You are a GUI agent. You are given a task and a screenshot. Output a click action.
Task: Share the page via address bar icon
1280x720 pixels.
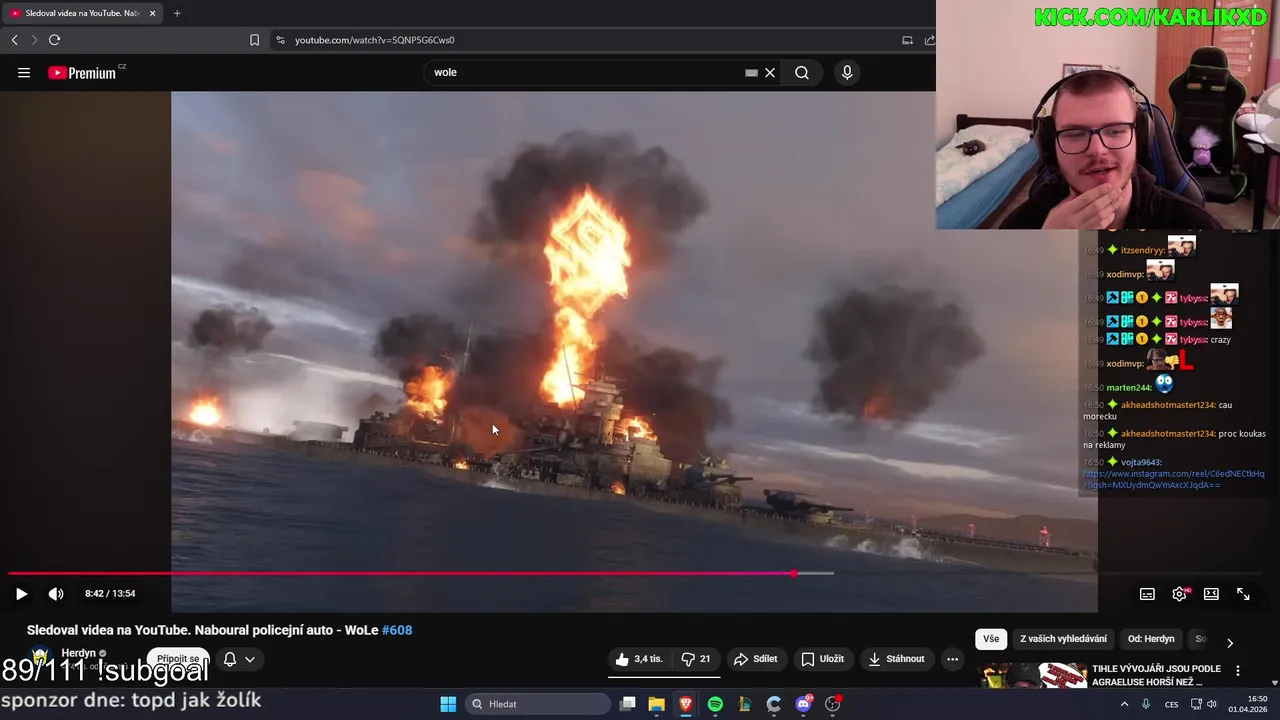pyautogui.click(x=929, y=40)
